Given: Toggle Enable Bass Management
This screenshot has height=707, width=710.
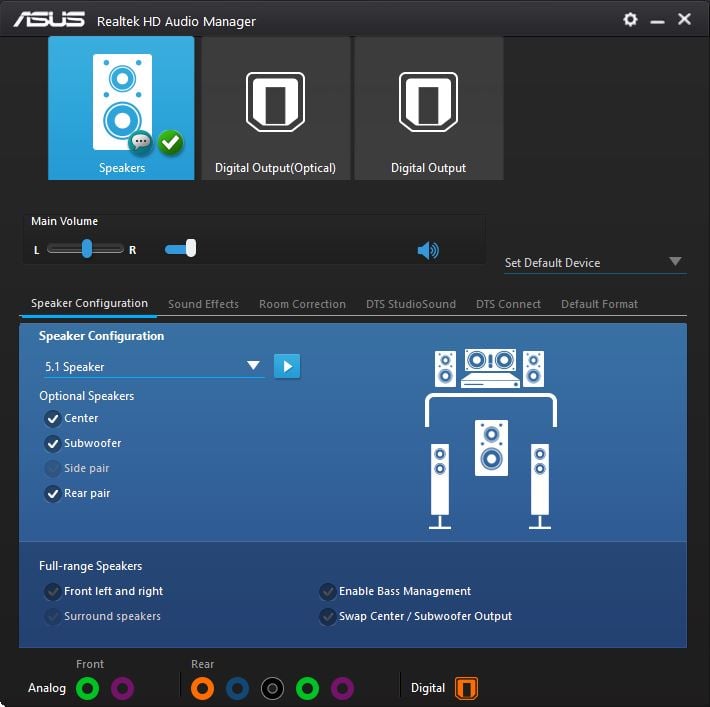Looking at the screenshot, I should (327, 592).
